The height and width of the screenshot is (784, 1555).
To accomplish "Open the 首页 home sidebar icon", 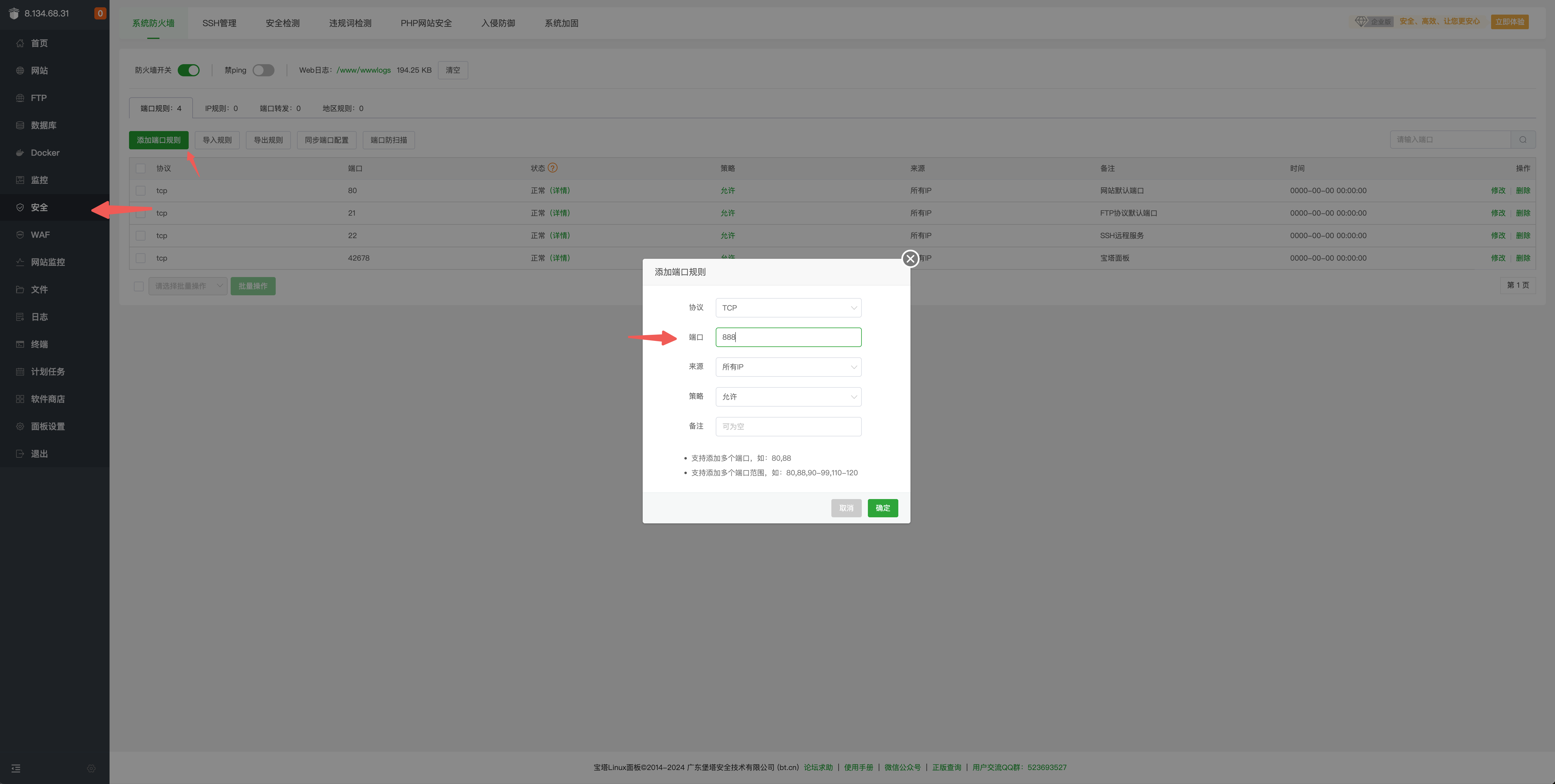I will tap(20, 43).
